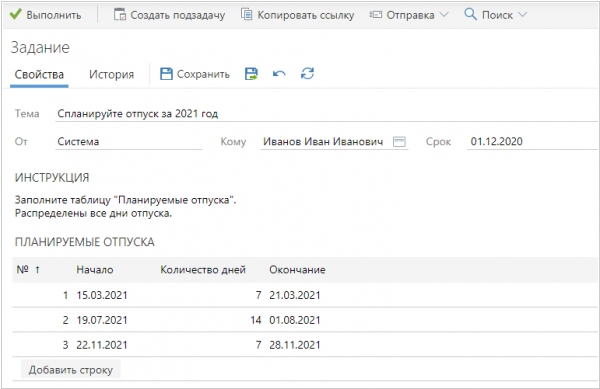Select end date 28.11.2021 cell
Image resolution: width=600 pixels, height=389 pixels.
point(295,345)
